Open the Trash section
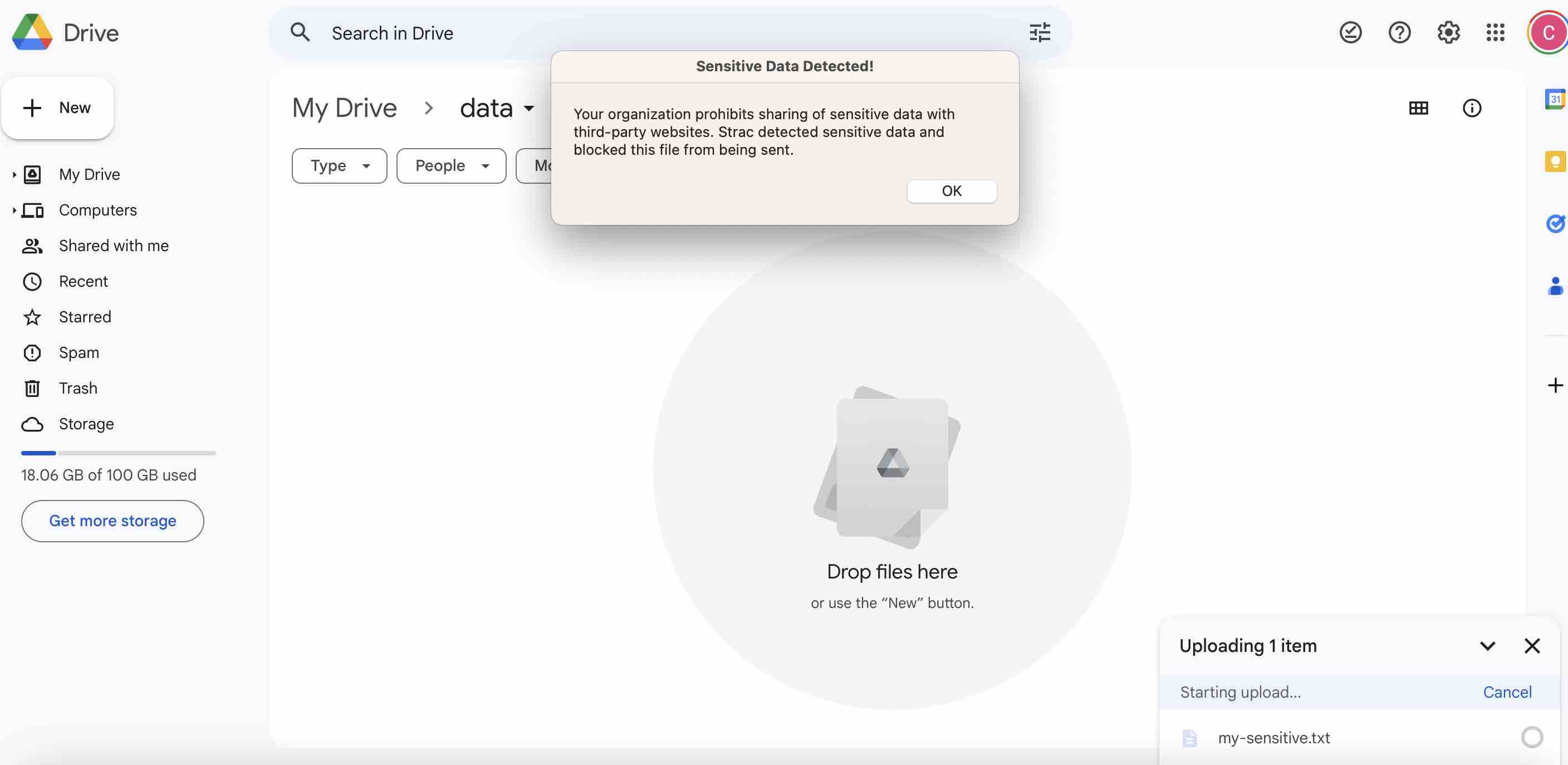The image size is (1568, 765). click(x=78, y=388)
